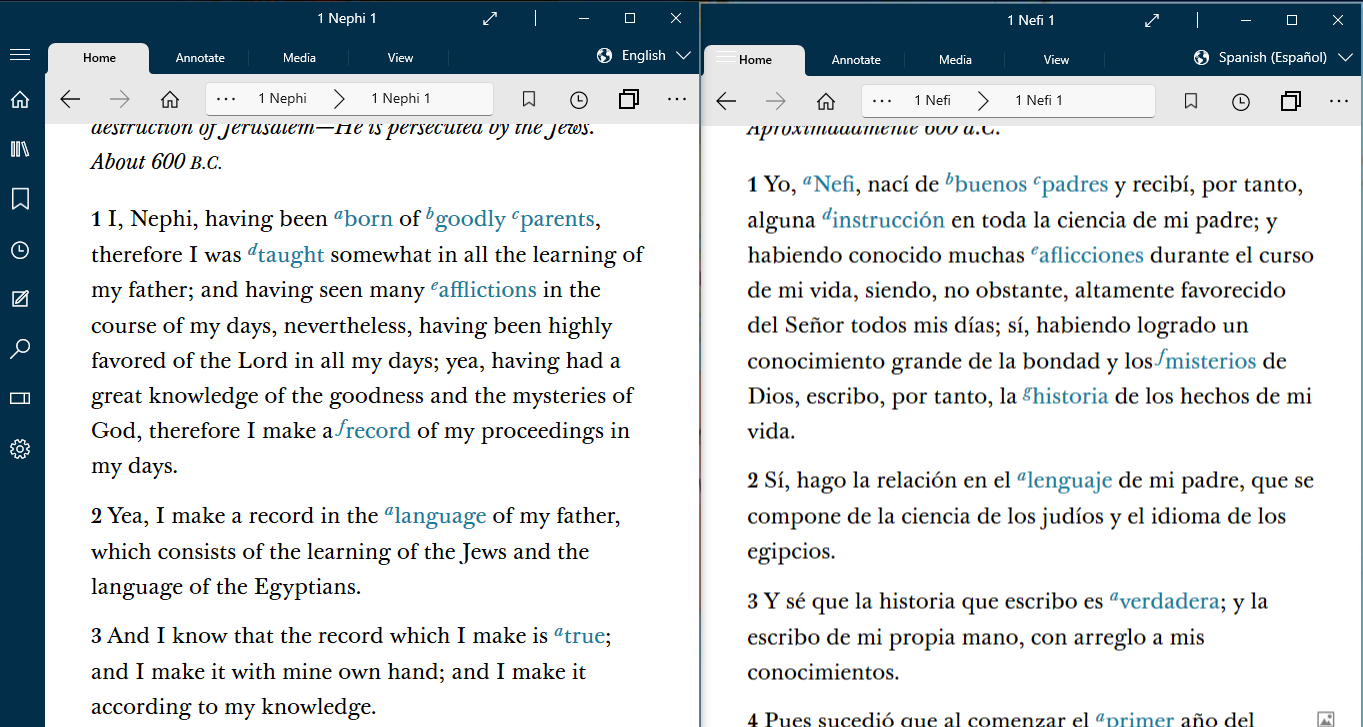
Task: Open history clock in 1 Nephi 1 toolbar
Action: coord(579,99)
